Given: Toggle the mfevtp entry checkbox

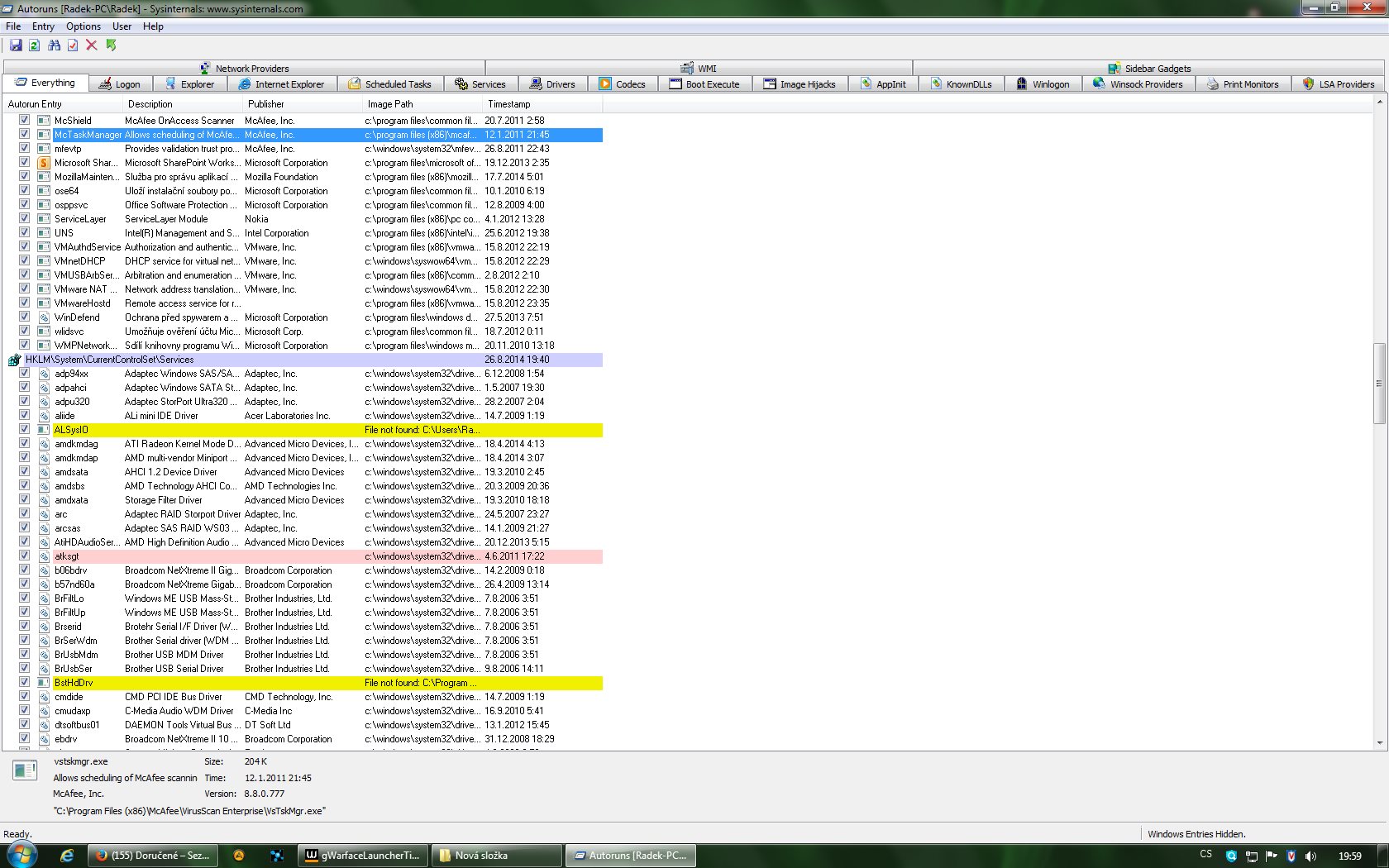Looking at the screenshot, I should [x=25, y=148].
